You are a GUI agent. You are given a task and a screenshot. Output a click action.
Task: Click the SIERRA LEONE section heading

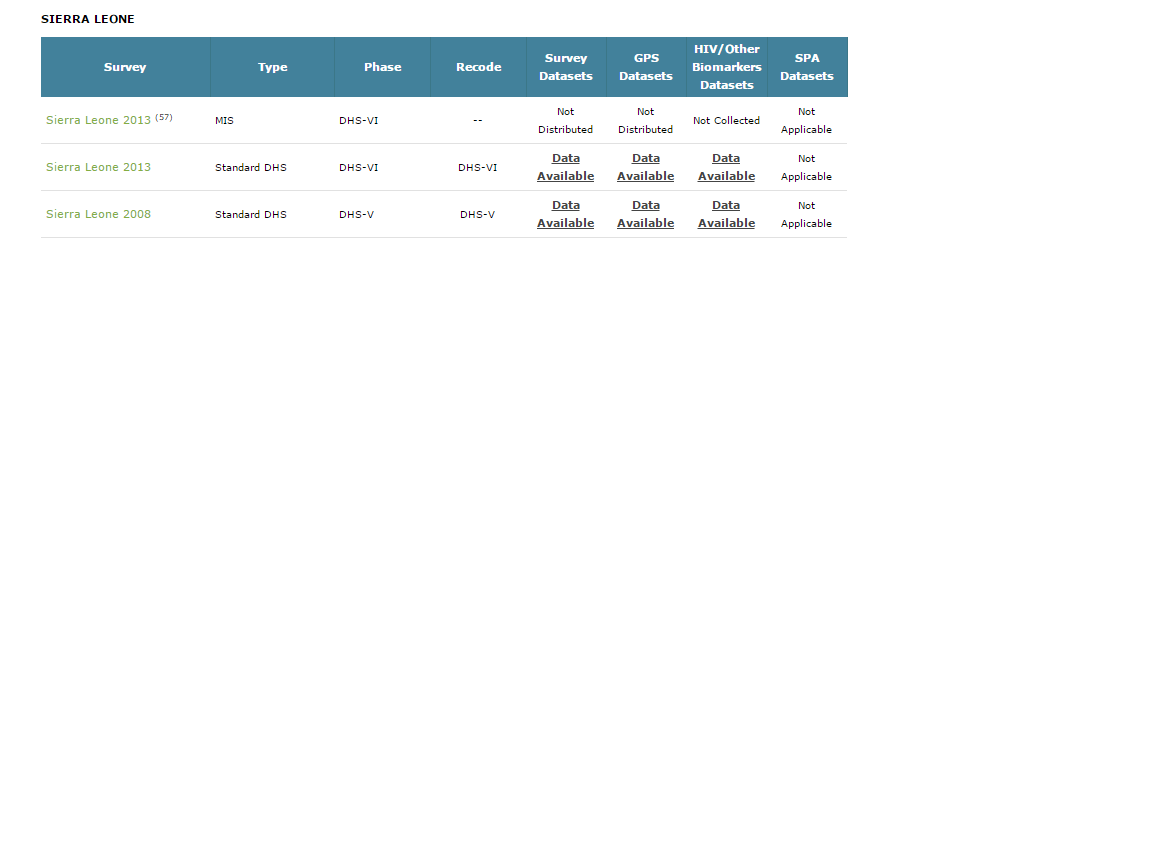click(88, 19)
